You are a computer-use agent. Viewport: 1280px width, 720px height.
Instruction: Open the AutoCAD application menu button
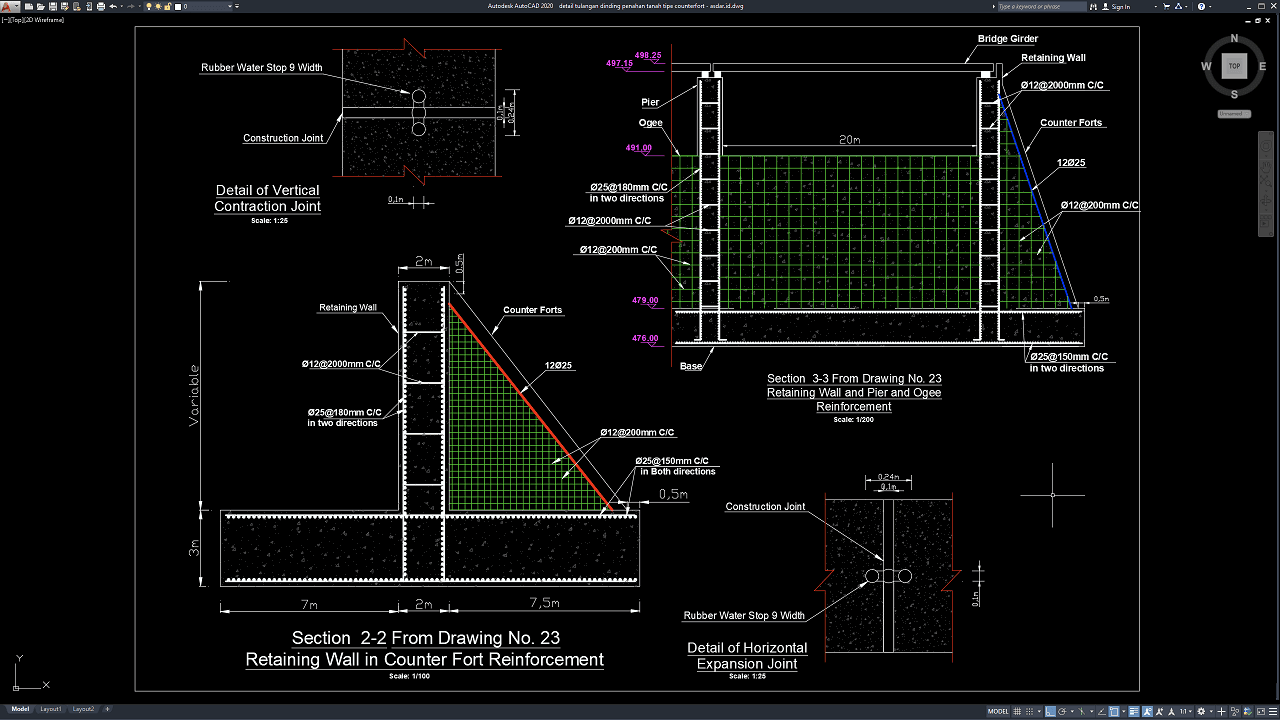[x=9, y=6]
